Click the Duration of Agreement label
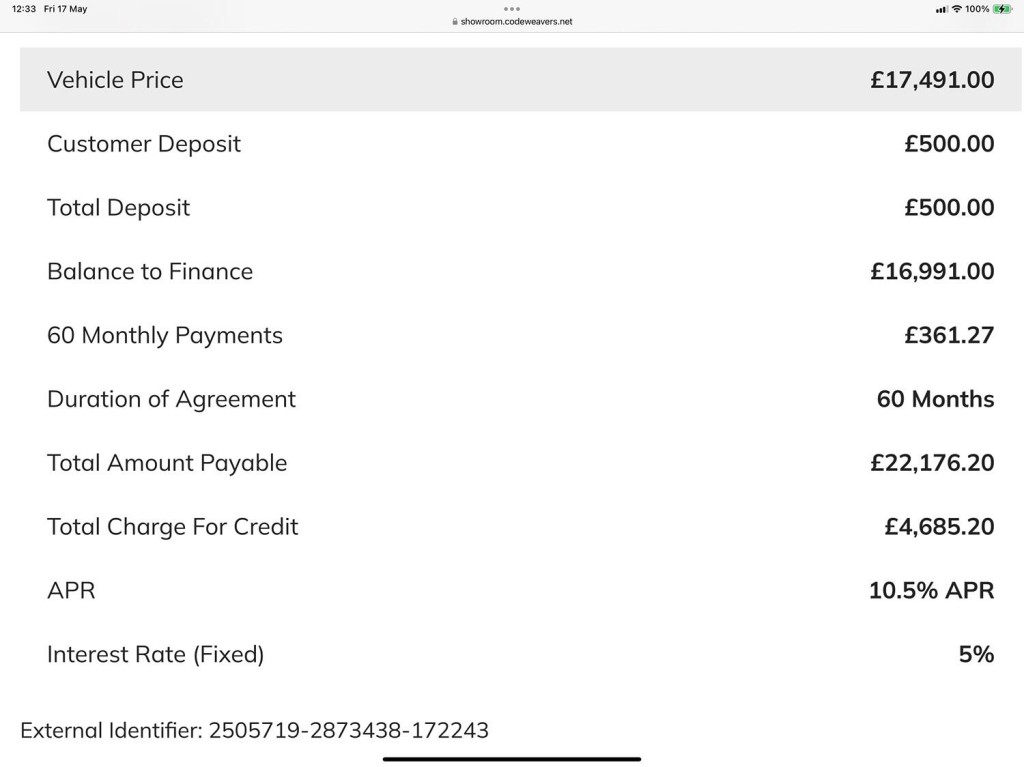1024x767 pixels. click(x=171, y=399)
